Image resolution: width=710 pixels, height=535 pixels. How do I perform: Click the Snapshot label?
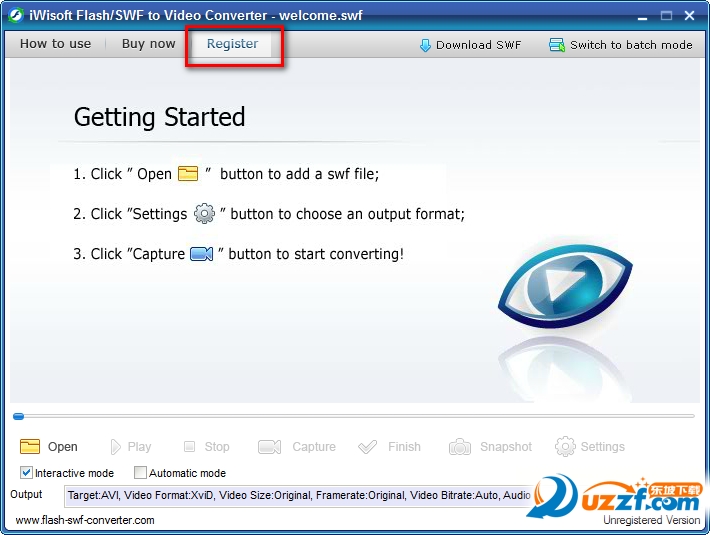[506, 447]
